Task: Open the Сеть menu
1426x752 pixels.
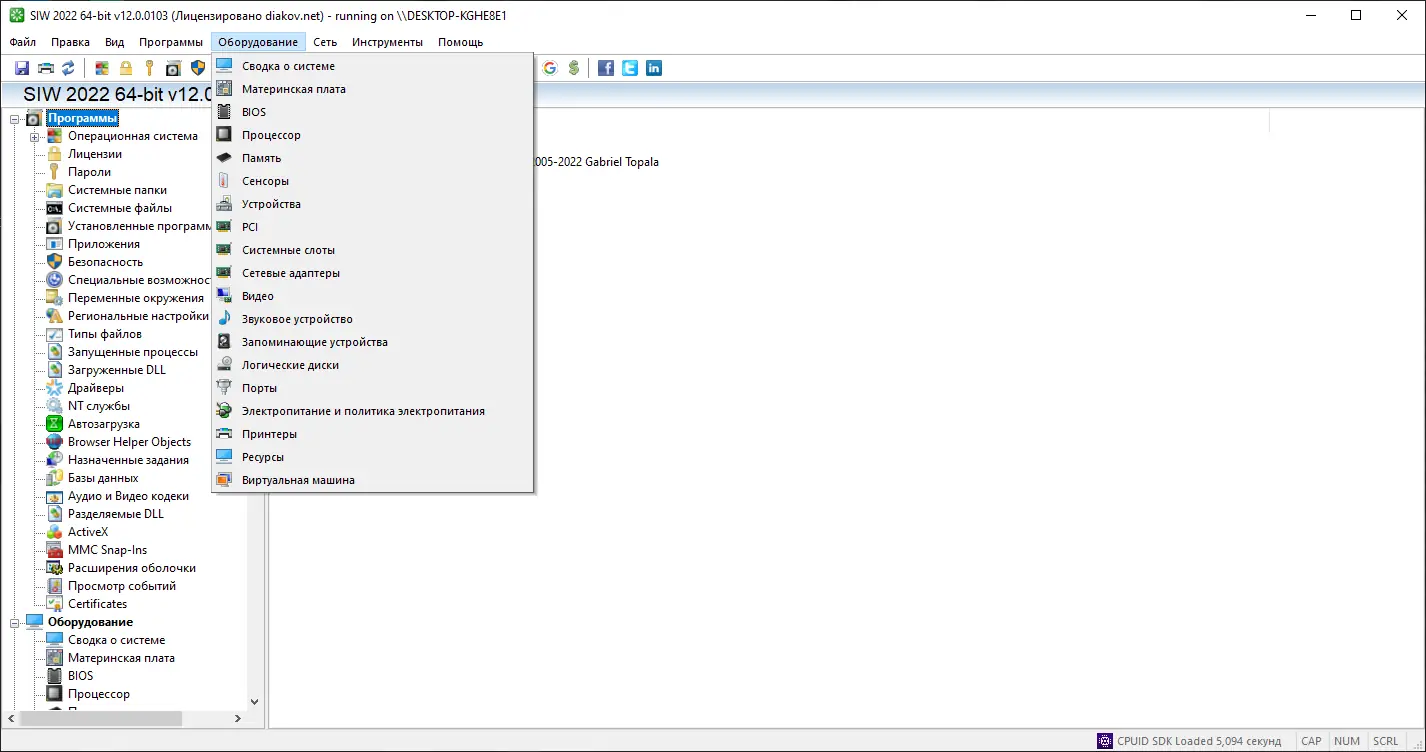Action: coord(325,42)
